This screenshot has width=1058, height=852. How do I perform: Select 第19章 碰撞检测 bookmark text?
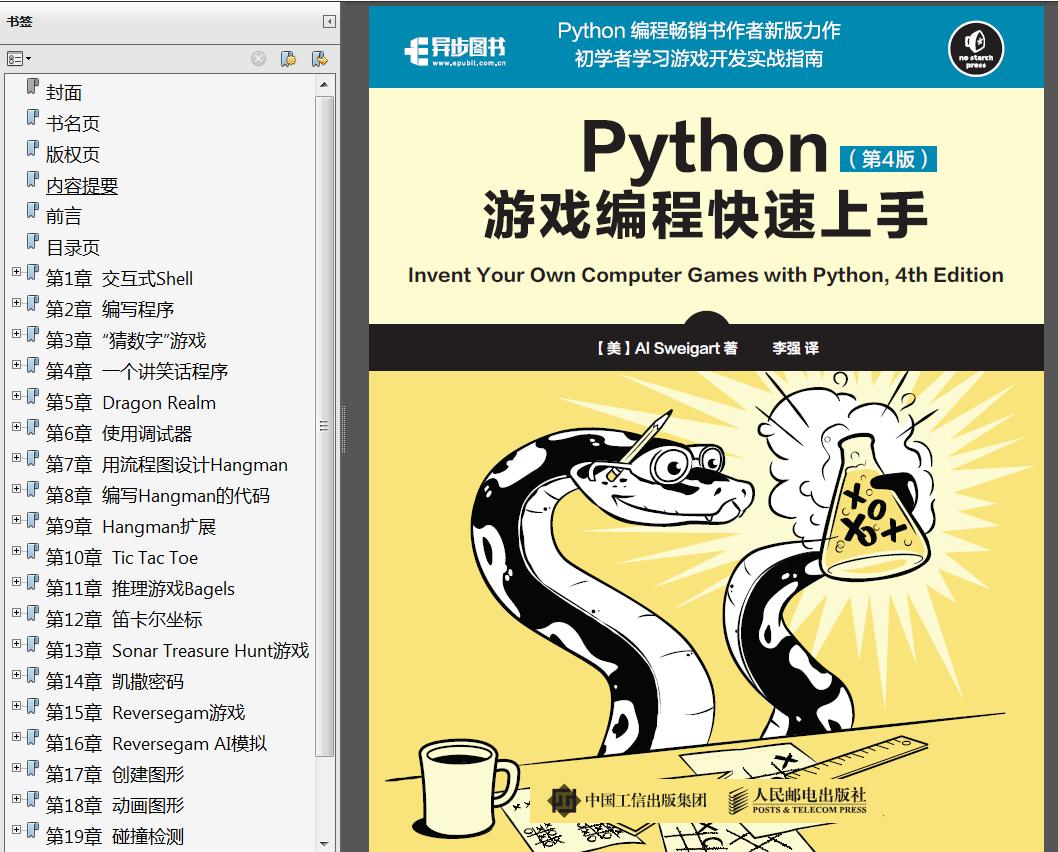(x=115, y=837)
